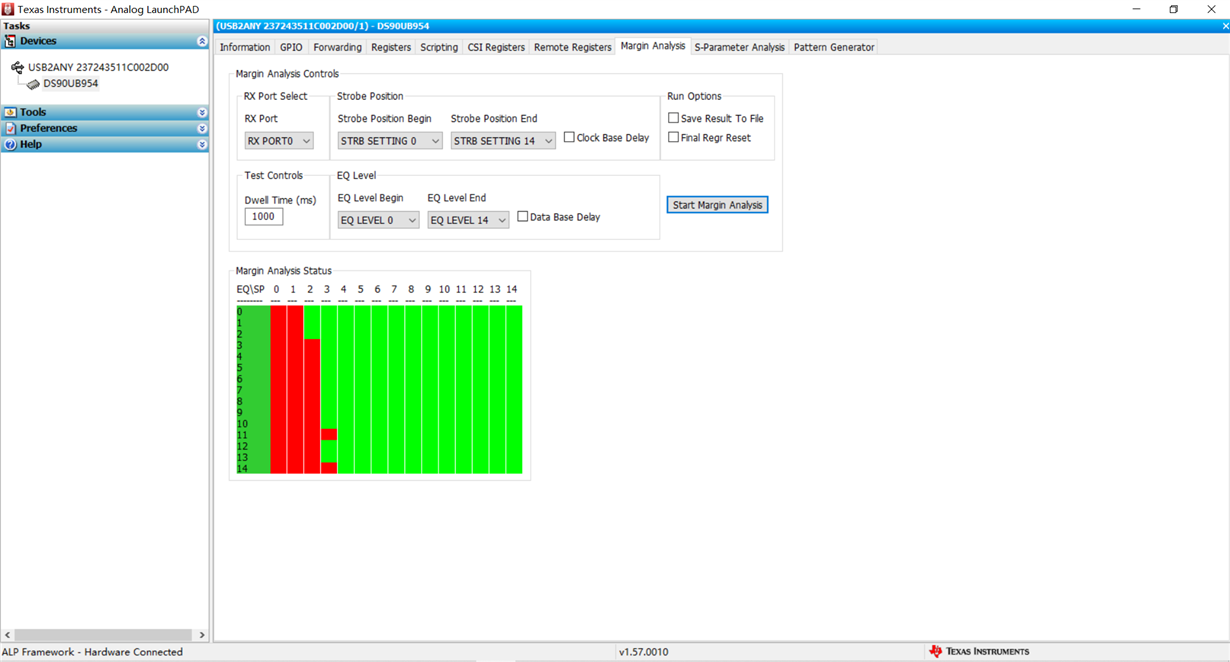Viewport: 1230px width, 662px height.
Task: Click the Dwell Time input field
Action: click(x=264, y=216)
